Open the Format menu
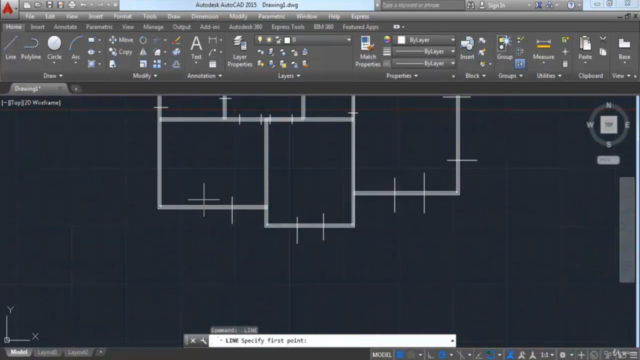The width and height of the screenshot is (640, 360). point(122,16)
